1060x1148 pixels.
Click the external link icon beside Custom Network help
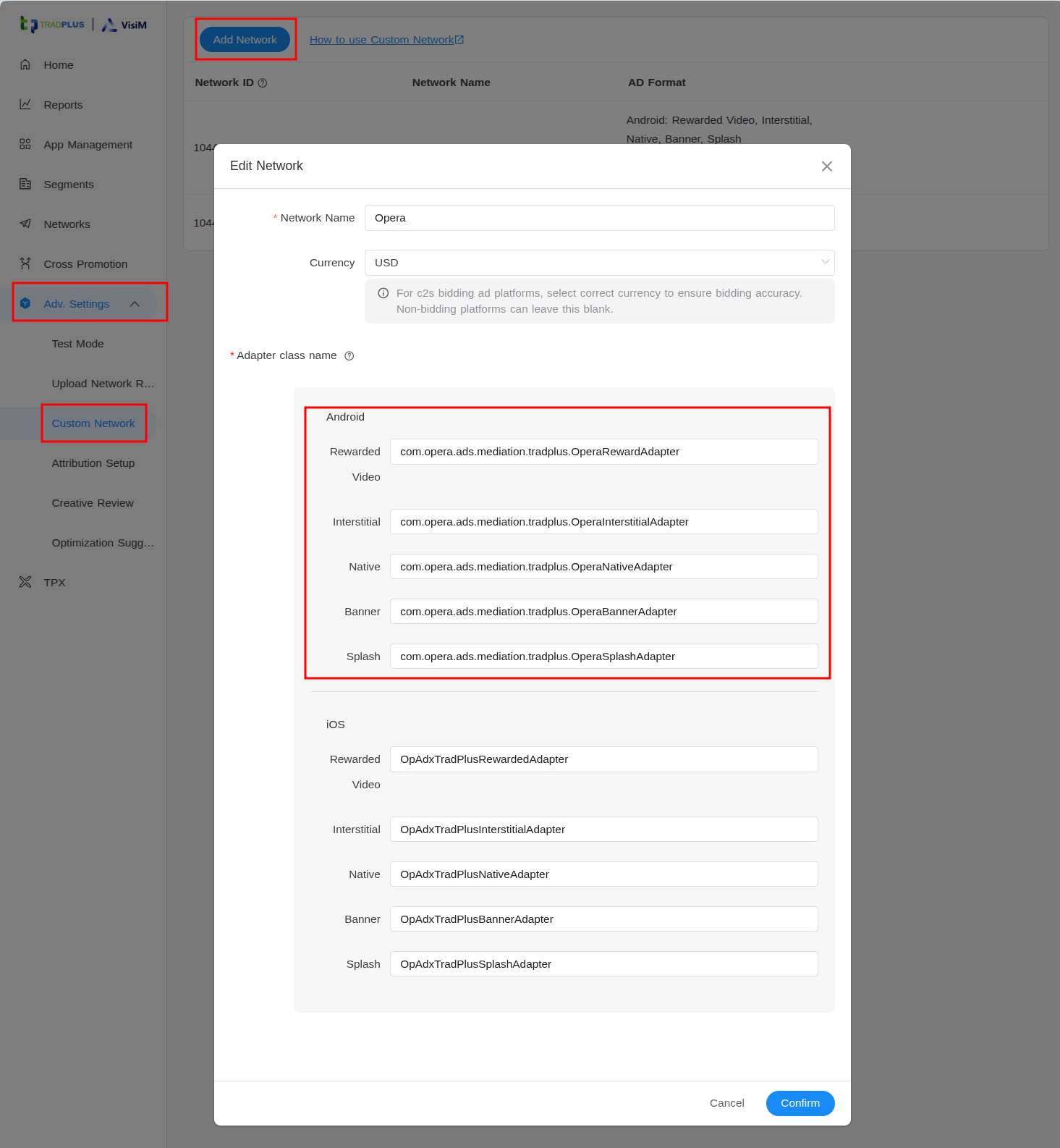(459, 40)
